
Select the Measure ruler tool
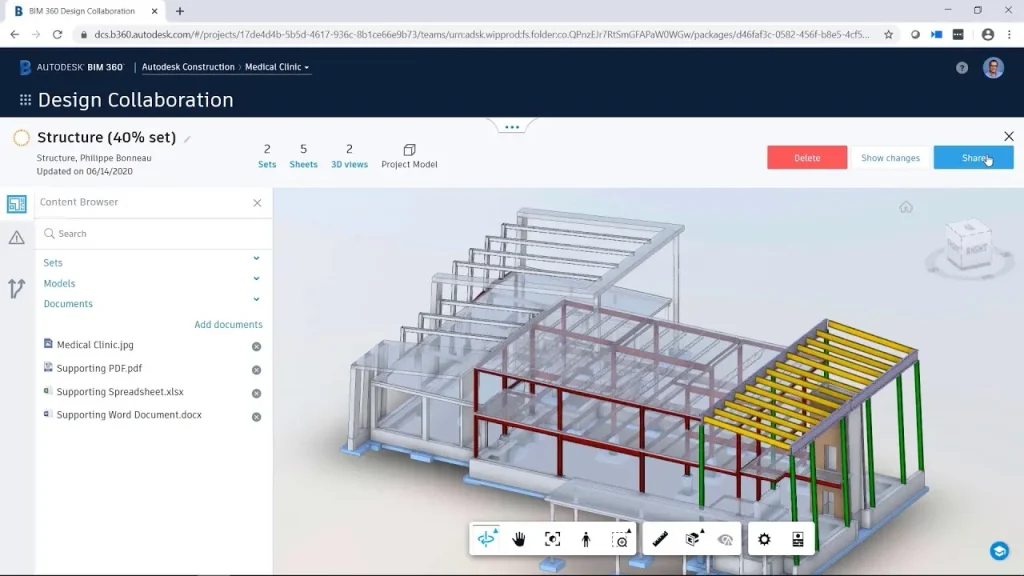click(x=660, y=539)
